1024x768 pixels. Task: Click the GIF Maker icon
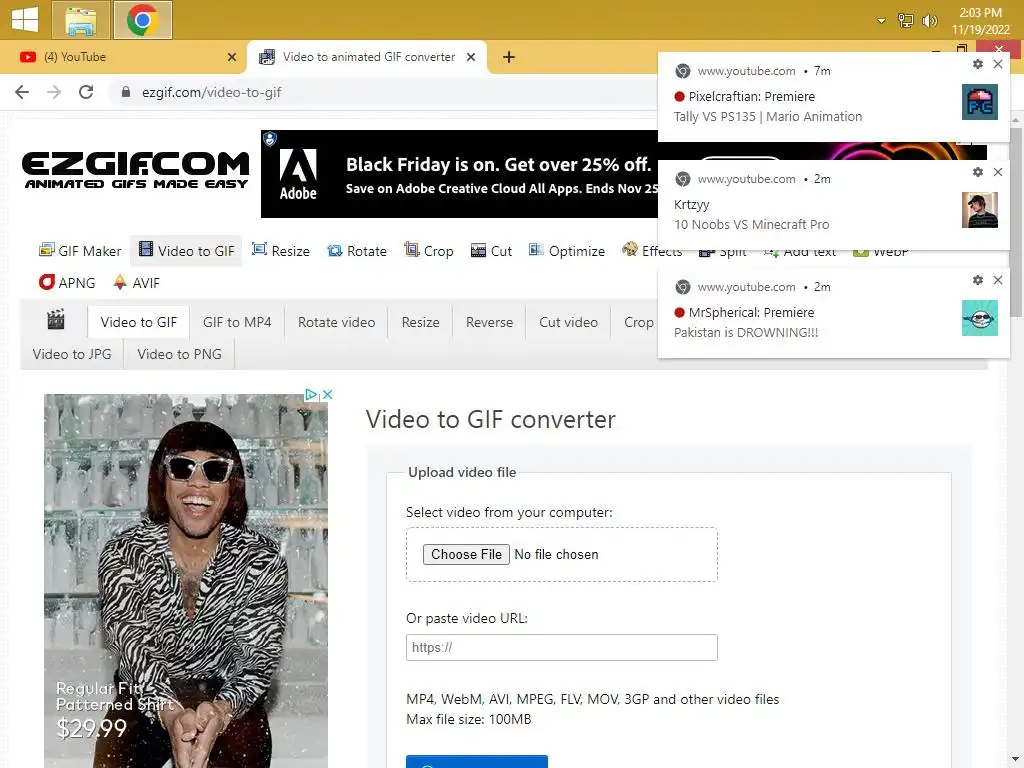46,250
